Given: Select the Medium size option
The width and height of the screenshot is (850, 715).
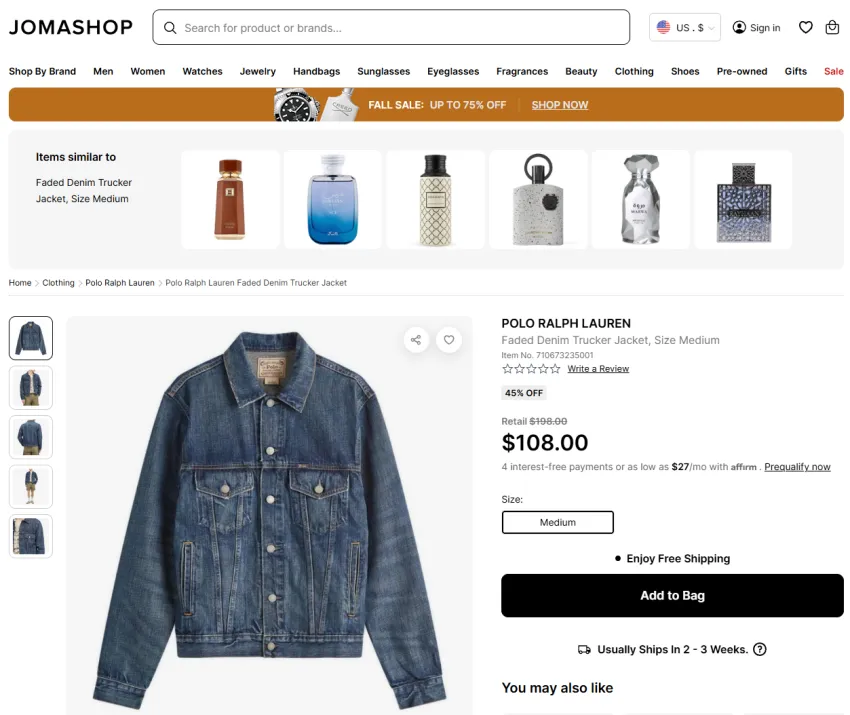Looking at the screenshot, I should pos(557,522).
